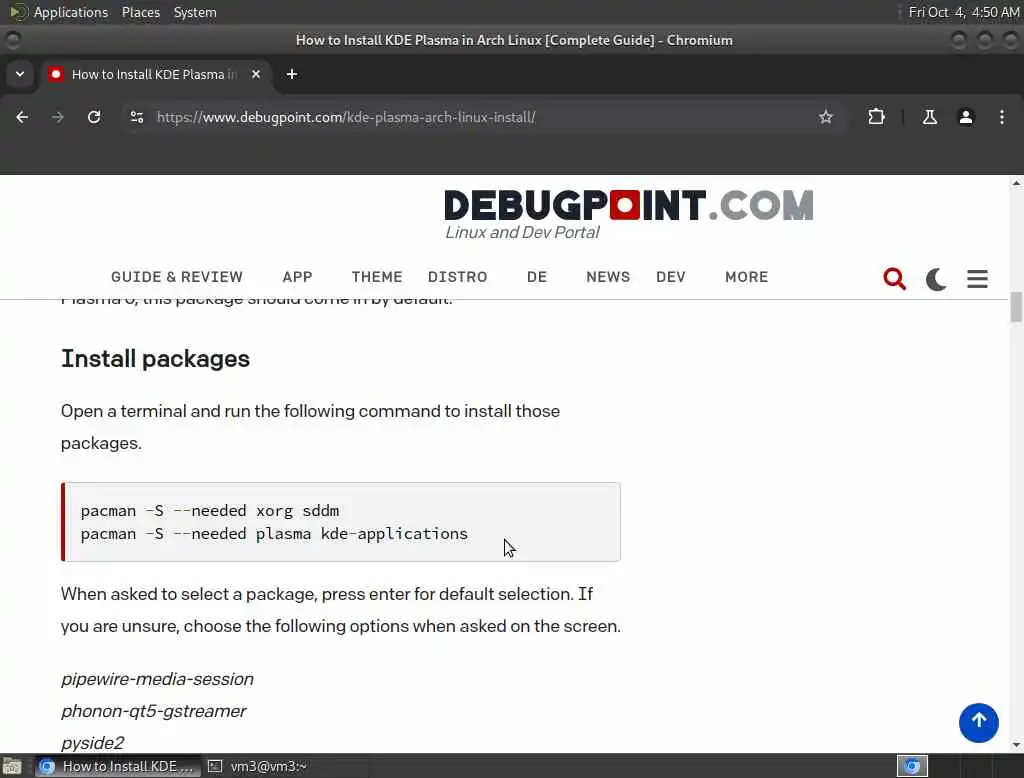Click the Chromium tray icon in bottom panel
Image resolution: width=1024 pixels, height=778 pixels.
click(912, 766)
